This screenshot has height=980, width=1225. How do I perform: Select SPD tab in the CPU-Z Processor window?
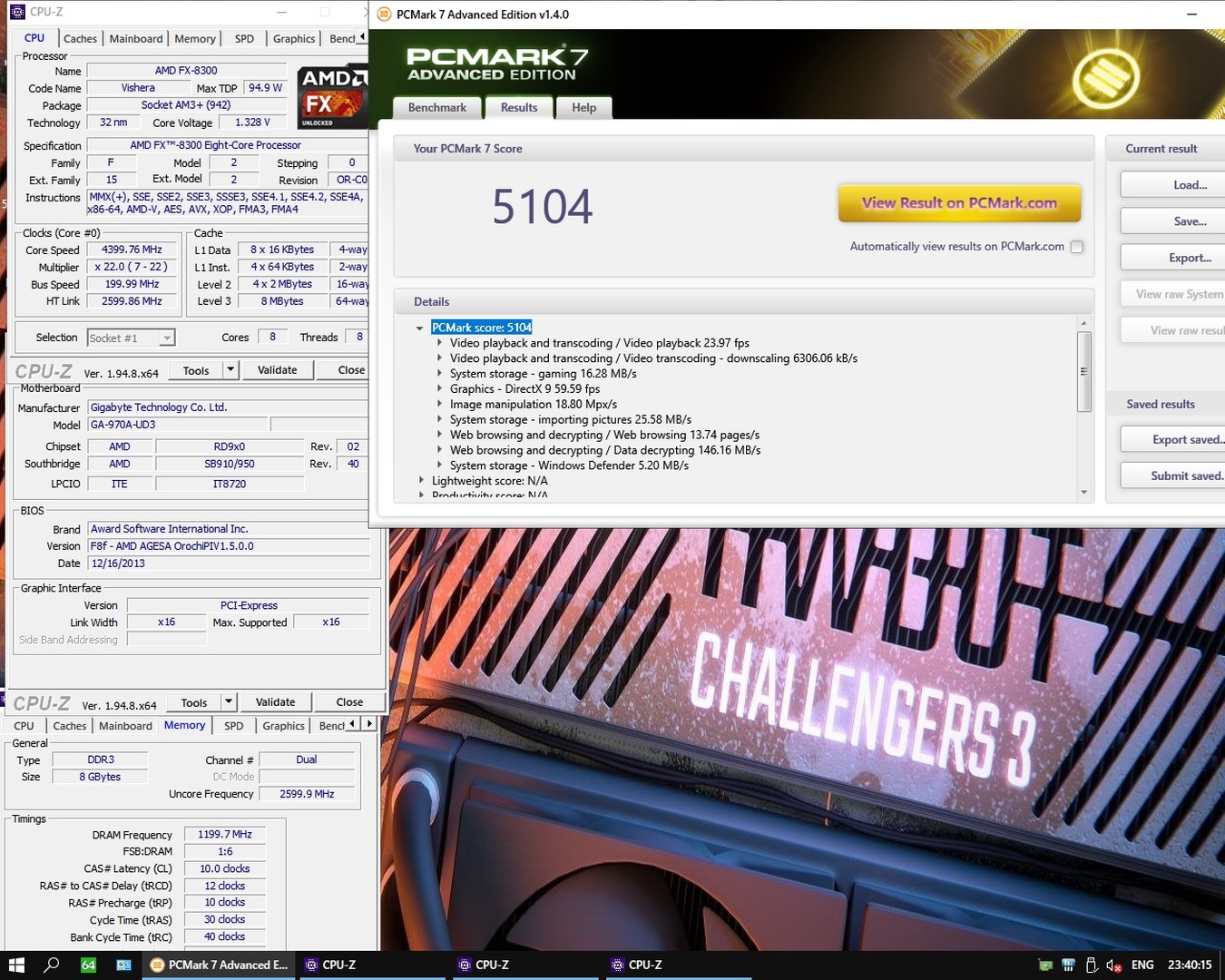coord(245,39)
